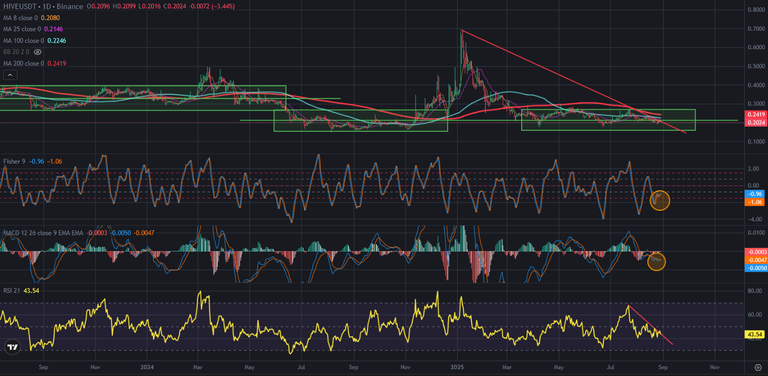This screenshot has width=768, height=376.
Task: Click the 2.00 level on the Fisher scale
Action: 753,169
